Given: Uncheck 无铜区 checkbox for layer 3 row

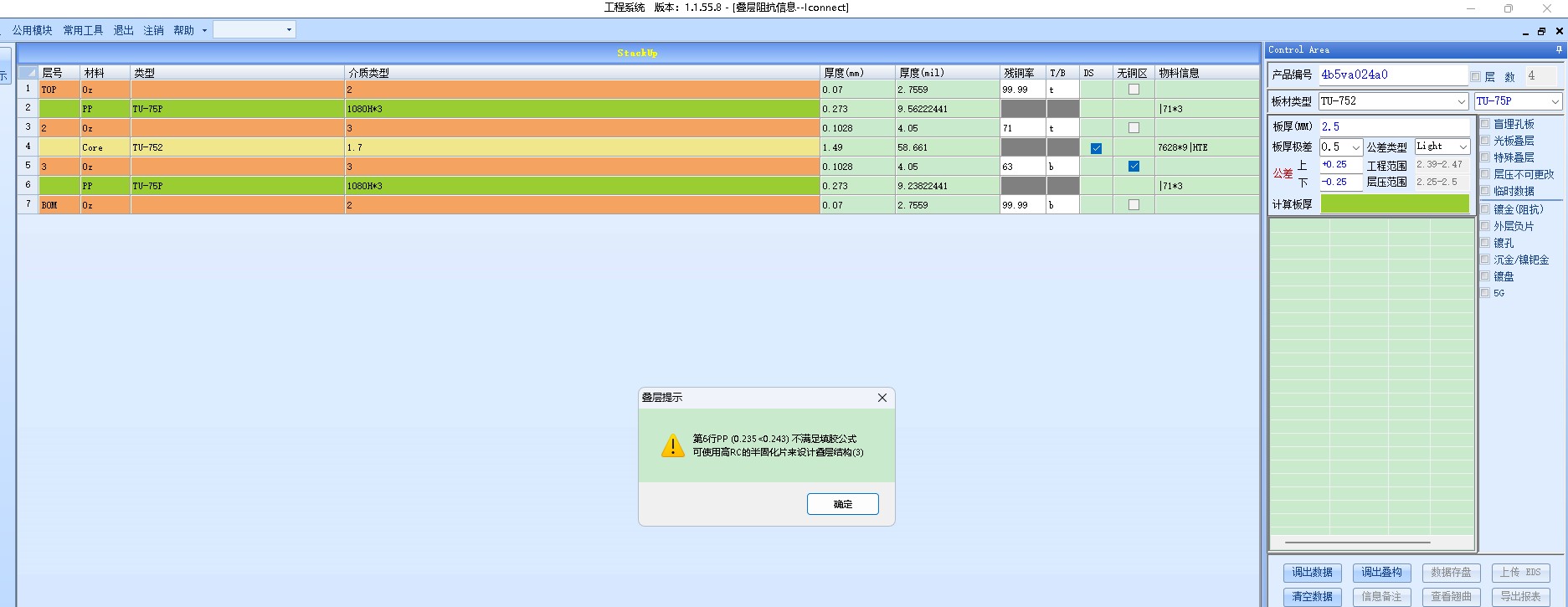Looking at the screenshot, I should coord(1134,167).
